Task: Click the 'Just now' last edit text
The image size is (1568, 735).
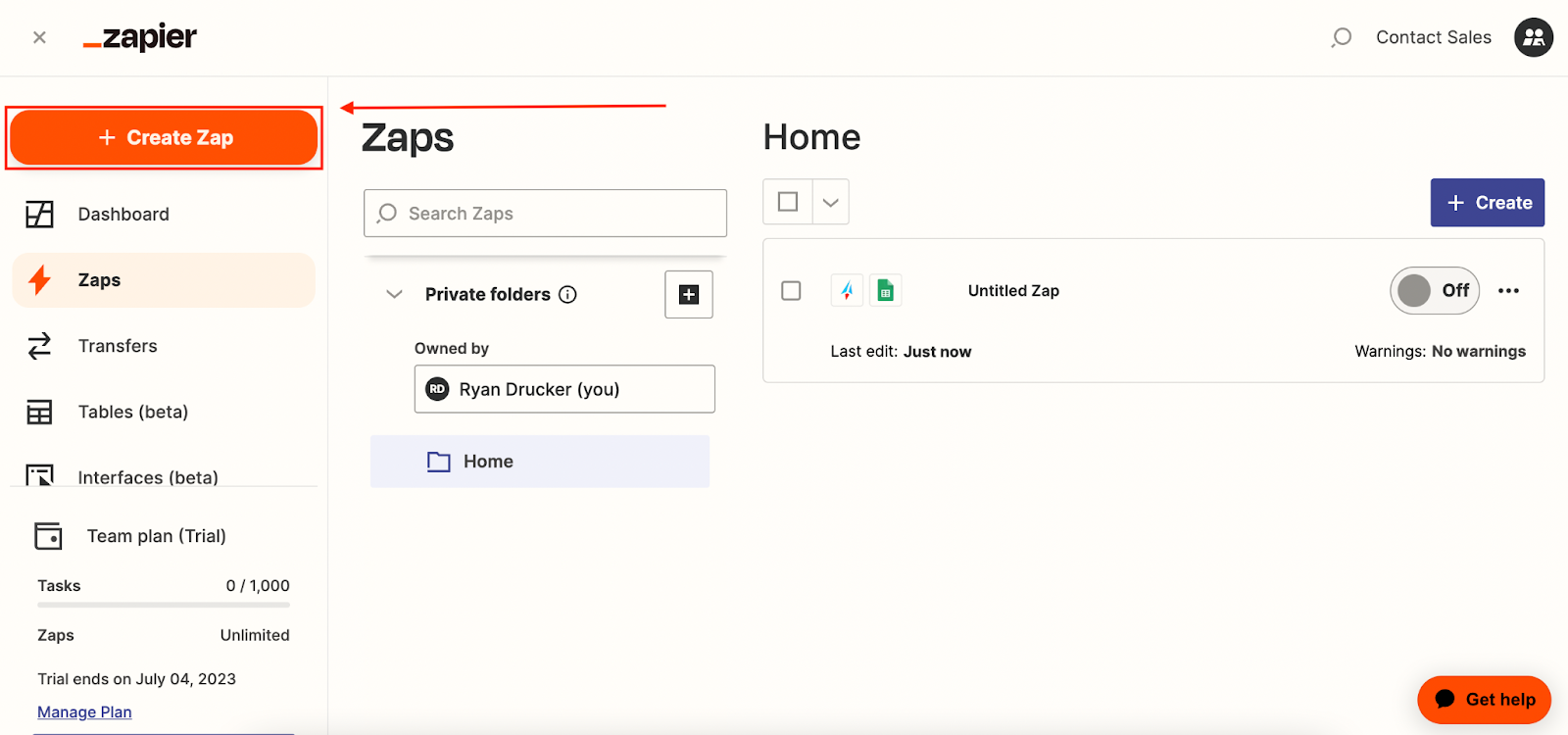Action: coord(937,351)
